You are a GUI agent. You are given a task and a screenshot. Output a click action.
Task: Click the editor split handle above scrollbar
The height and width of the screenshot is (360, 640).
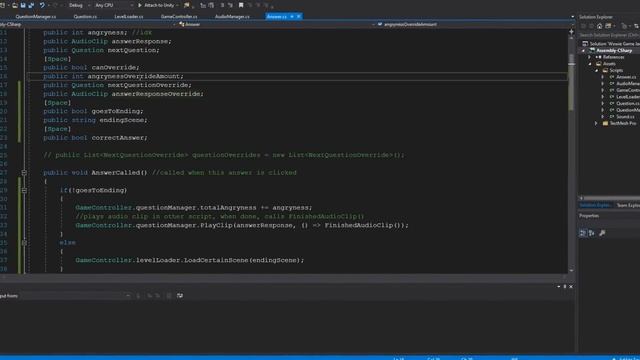tap(571, 31)
